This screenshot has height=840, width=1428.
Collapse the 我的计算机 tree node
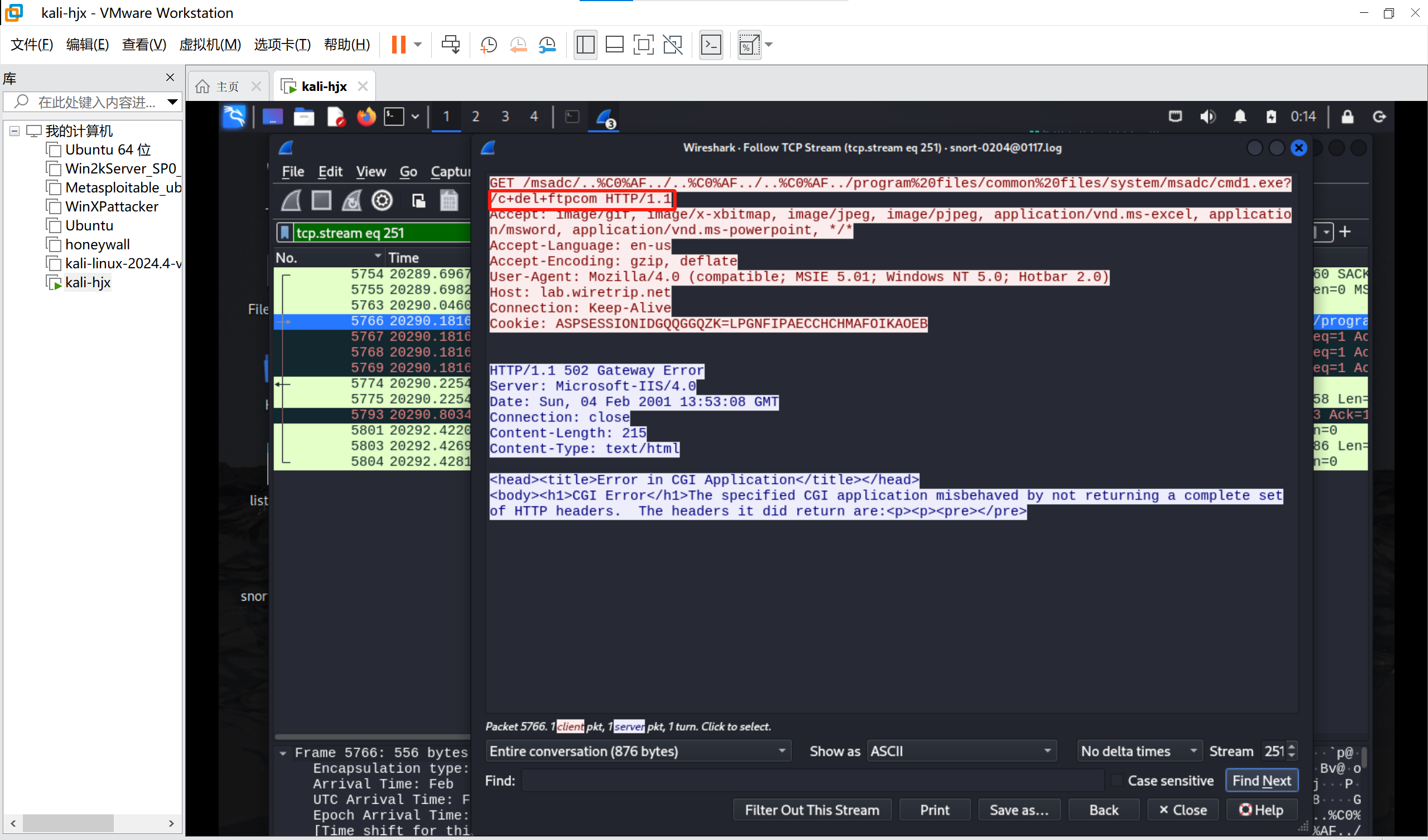15,131
